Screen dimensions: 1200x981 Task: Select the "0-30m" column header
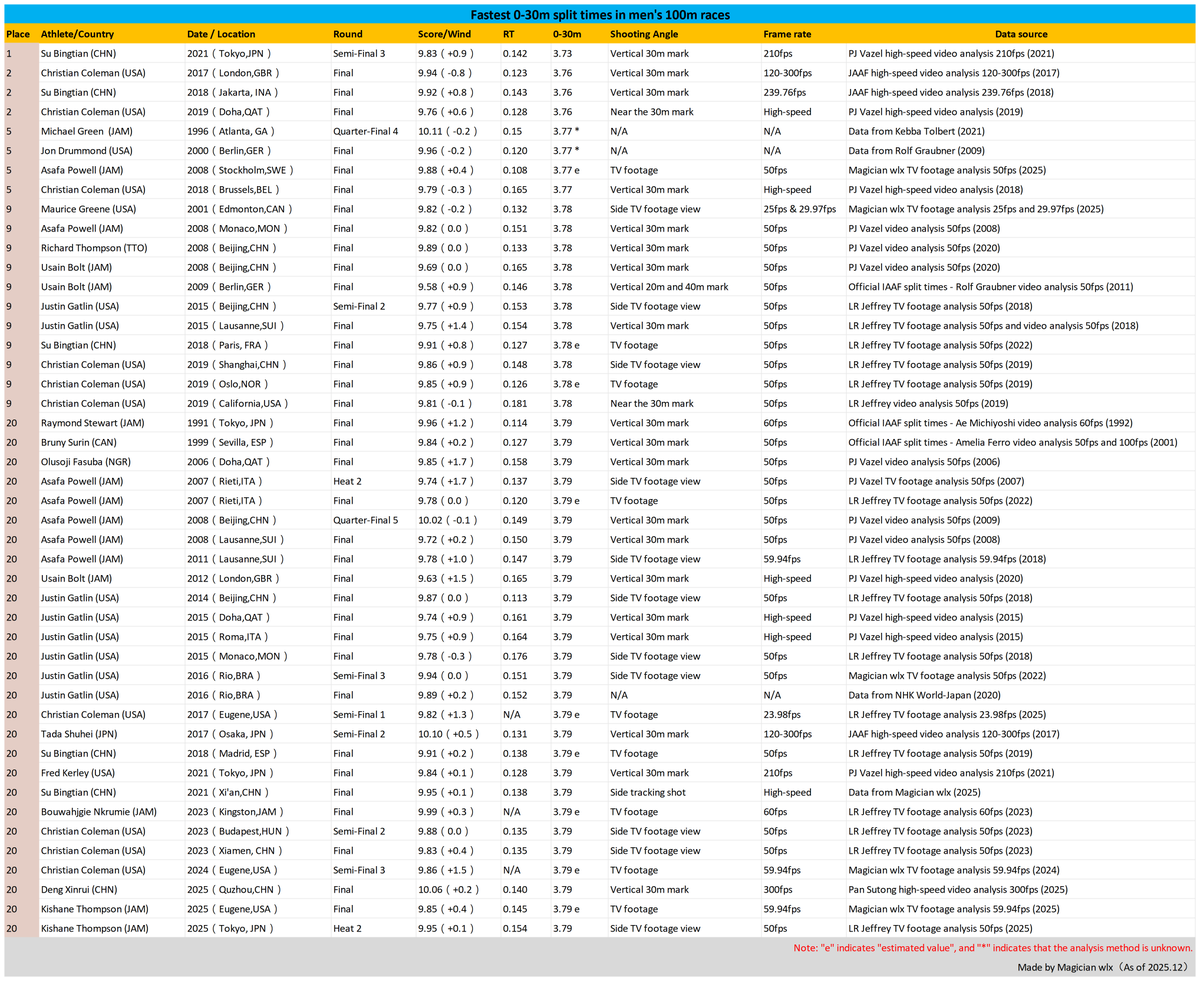[568, 34]
